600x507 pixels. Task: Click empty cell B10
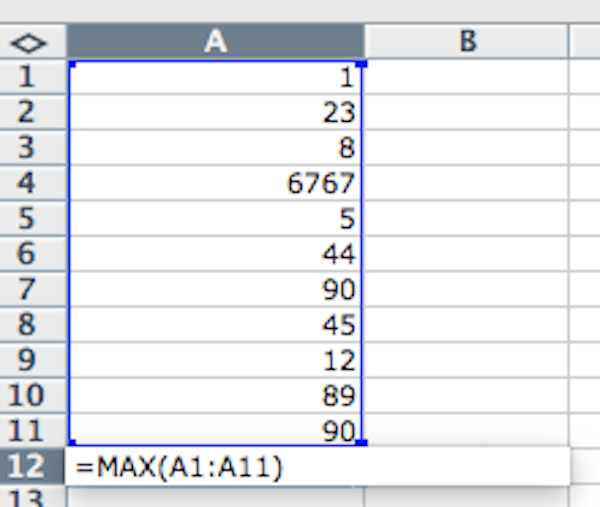tap(467, 395)
